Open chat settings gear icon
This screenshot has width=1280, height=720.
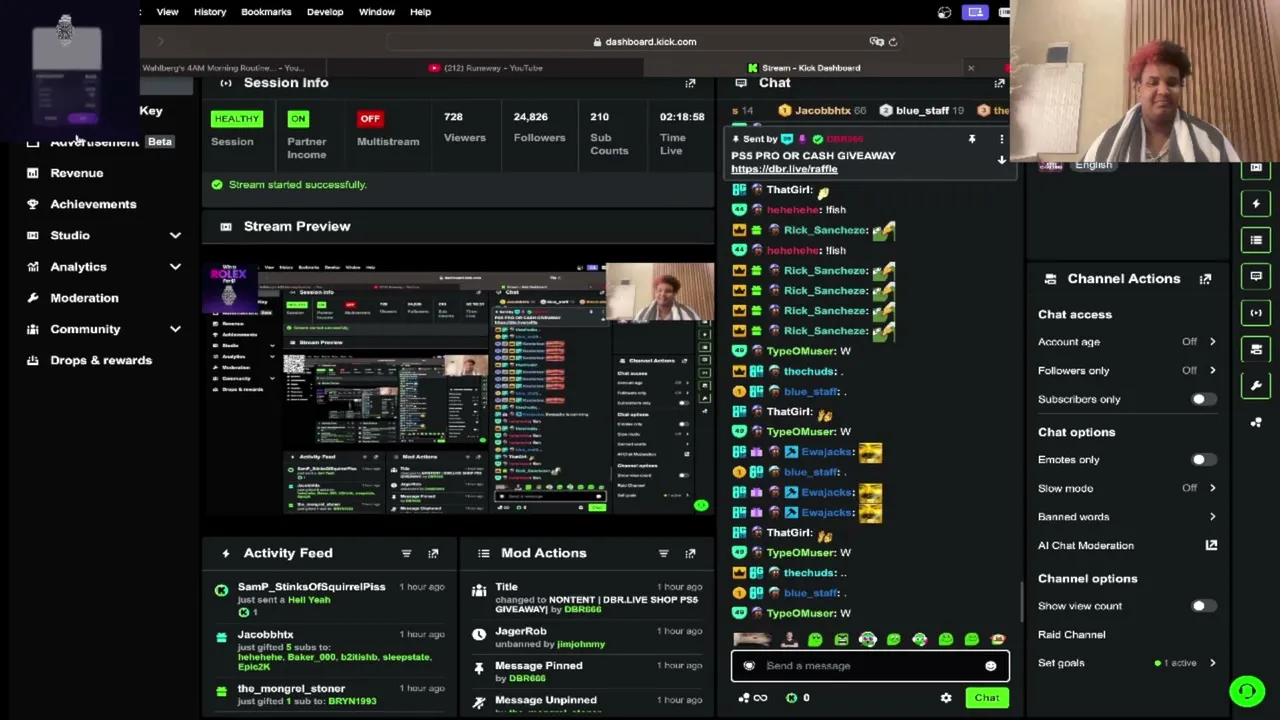click(946, 698)
